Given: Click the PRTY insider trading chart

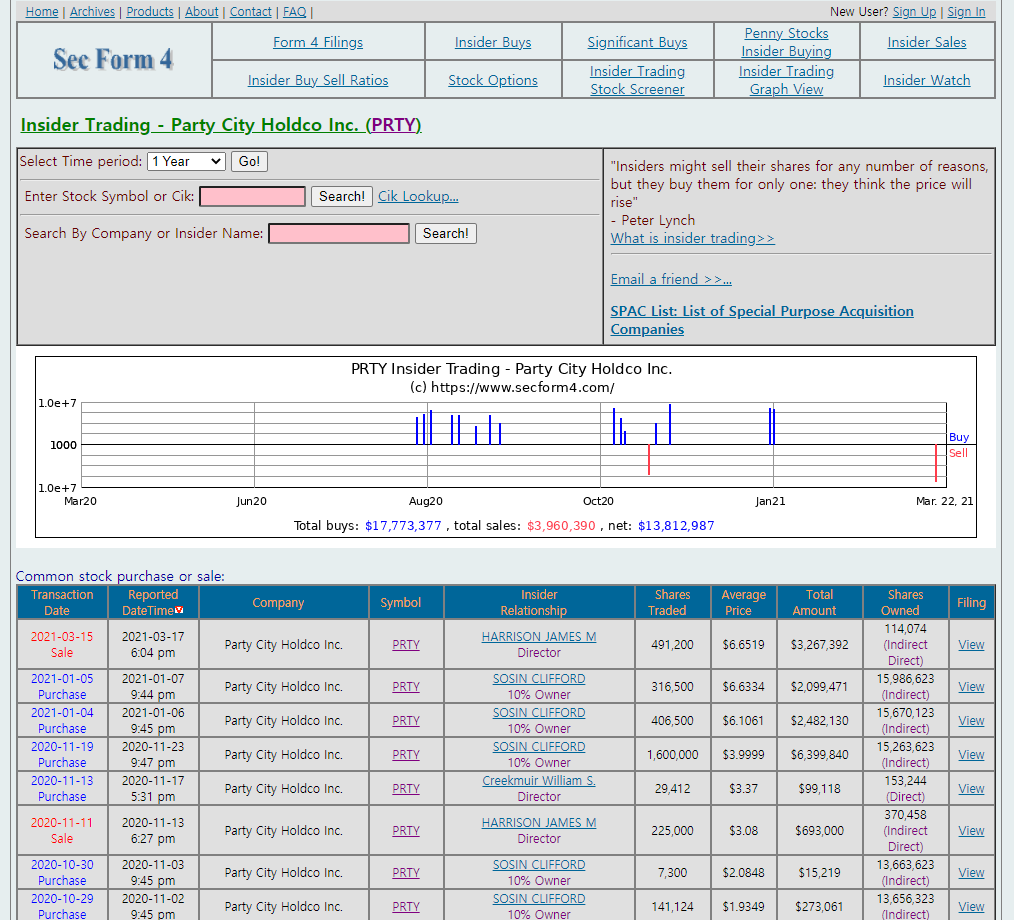Looking at the screenshot, I should (506, 447).
